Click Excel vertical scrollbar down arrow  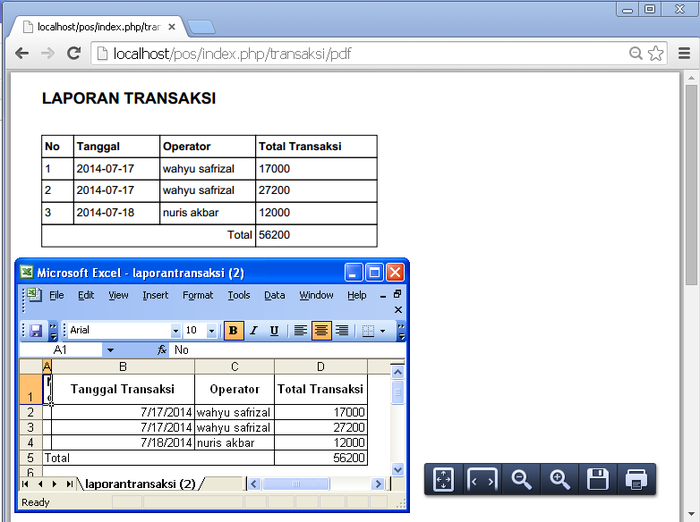pos(398,469)
